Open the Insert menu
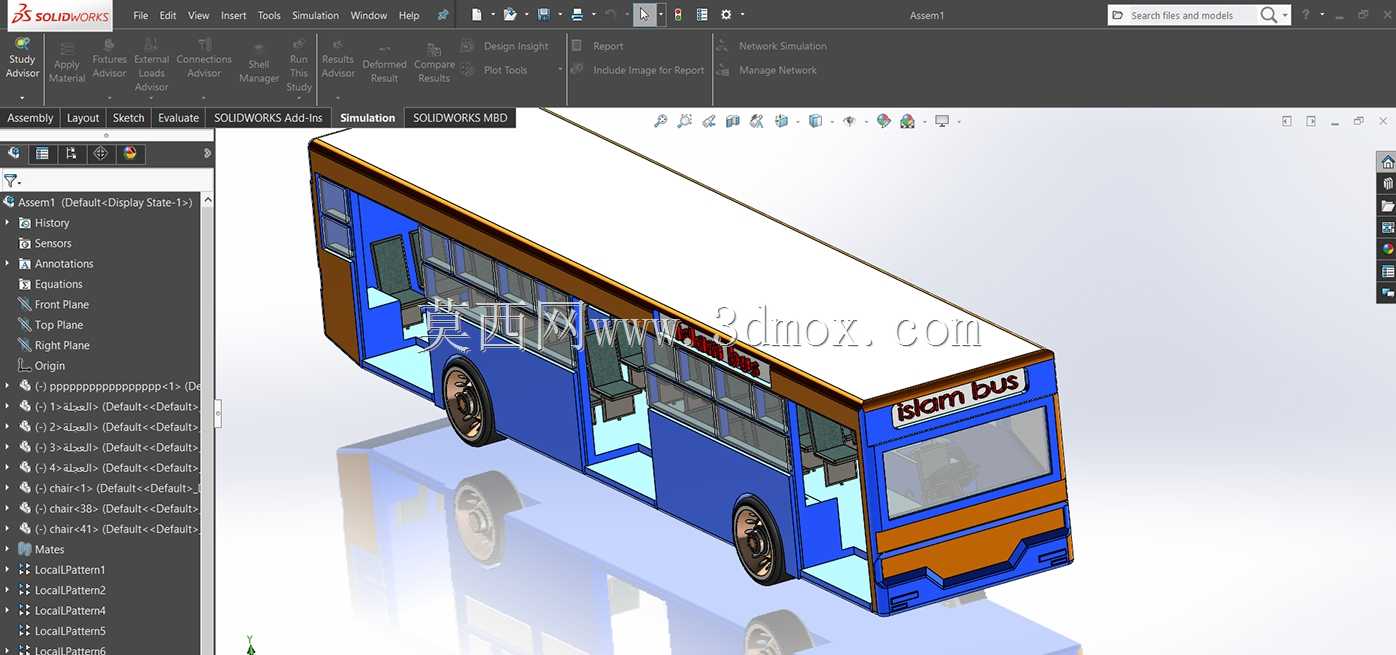This screenshot has width=1396, height=655. (x=234, y=15)
